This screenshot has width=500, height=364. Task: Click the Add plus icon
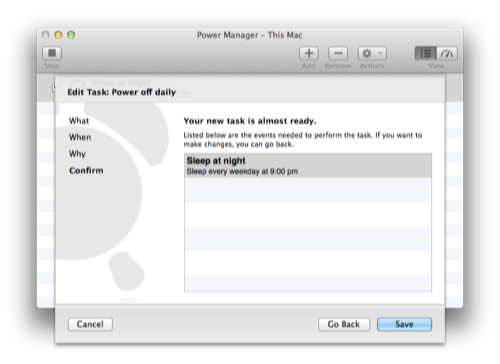(x=309, y=53)
